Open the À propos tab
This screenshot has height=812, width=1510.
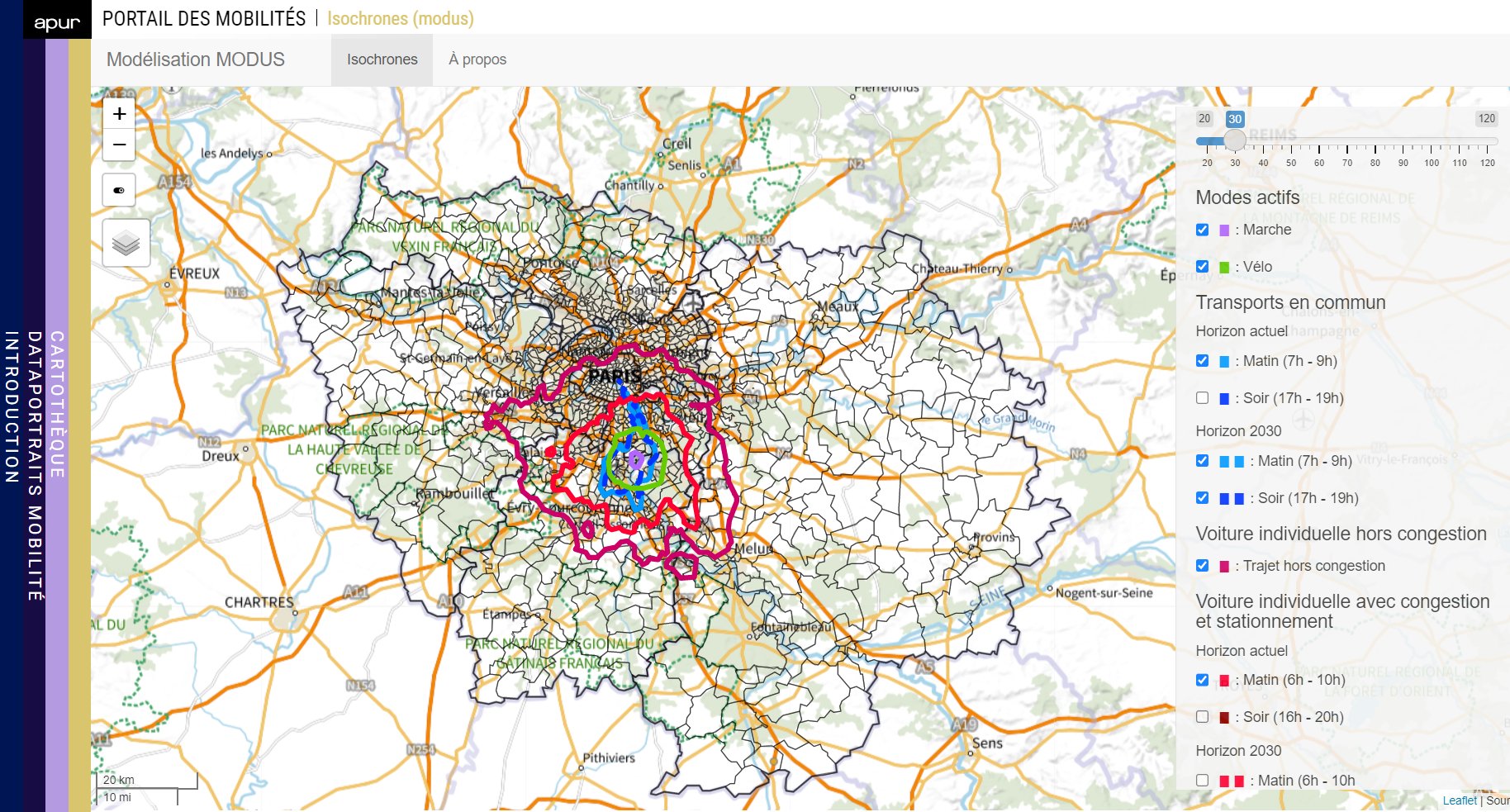pos(477,59)
